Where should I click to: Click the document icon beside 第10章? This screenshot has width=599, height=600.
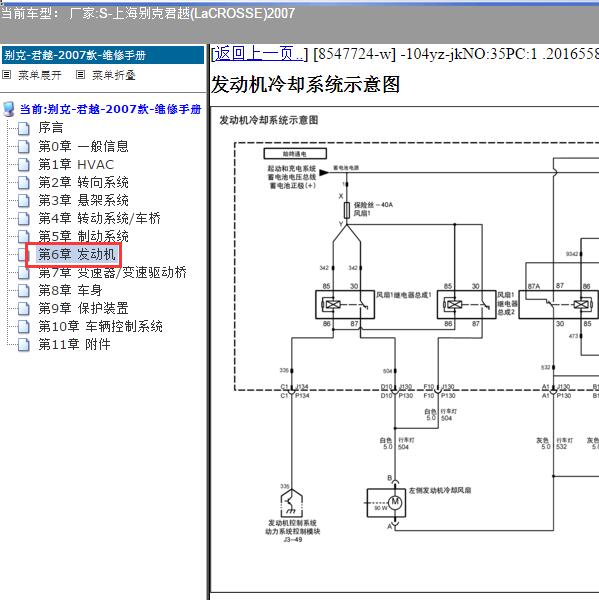click(24, 327)
